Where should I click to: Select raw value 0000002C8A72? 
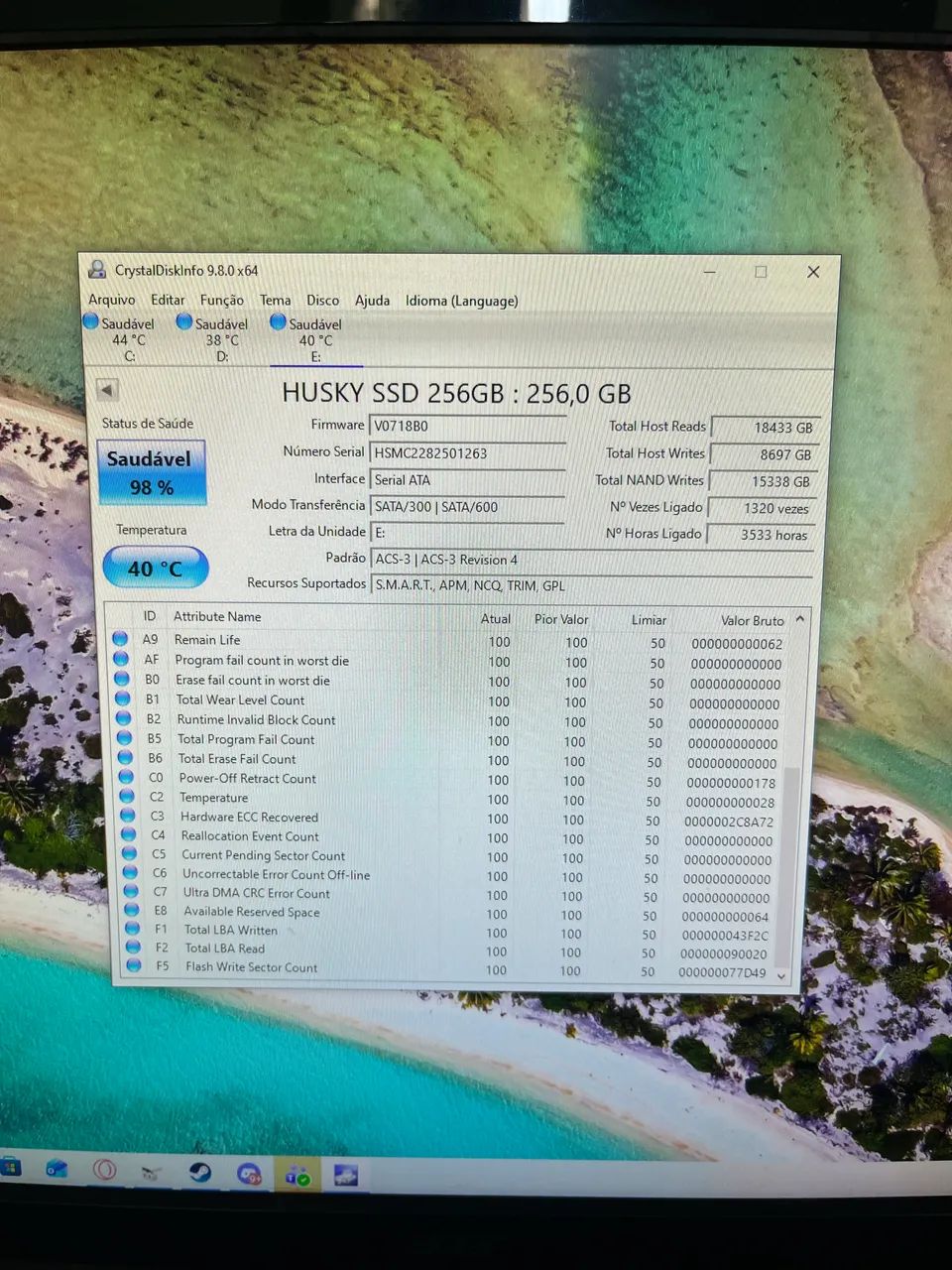729,822
